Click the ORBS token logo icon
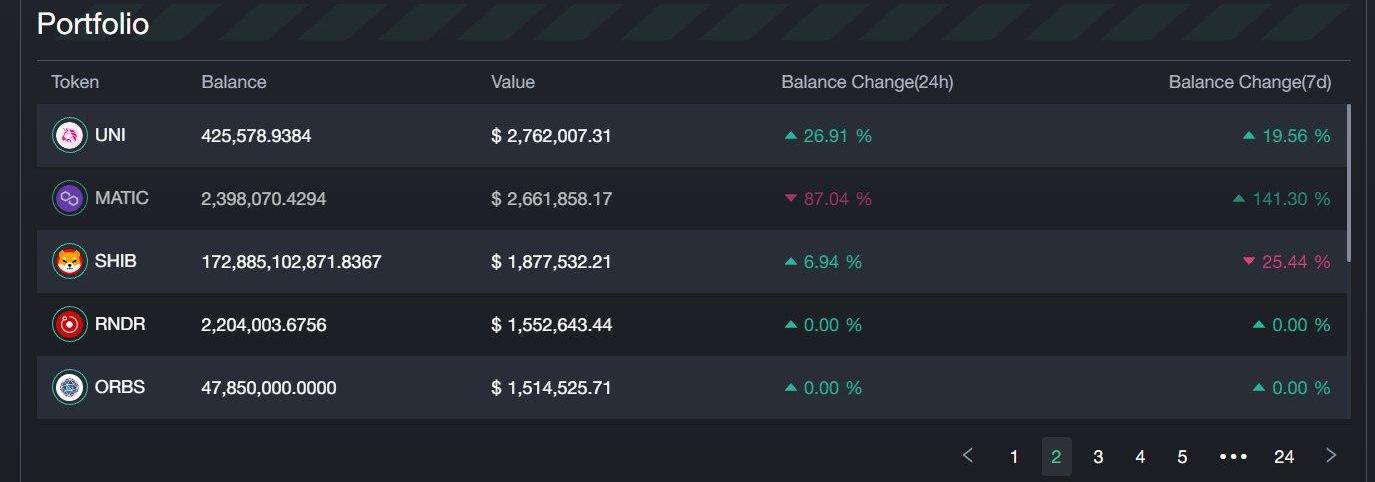Viewport: 1375px width, 482px height. (x=70, y=387)
